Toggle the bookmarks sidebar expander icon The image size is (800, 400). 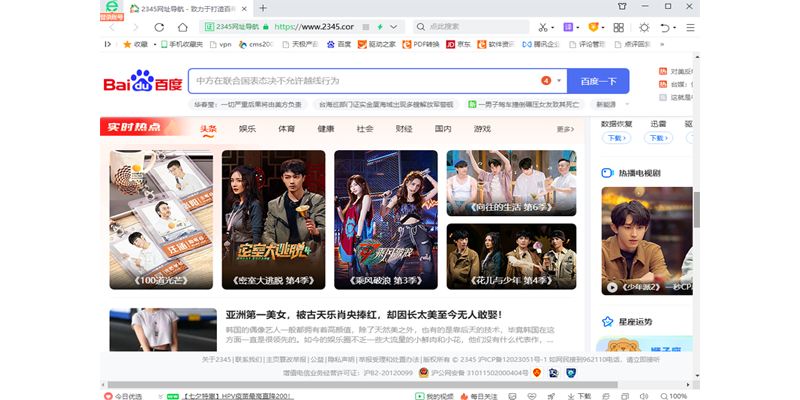[108, 44]
